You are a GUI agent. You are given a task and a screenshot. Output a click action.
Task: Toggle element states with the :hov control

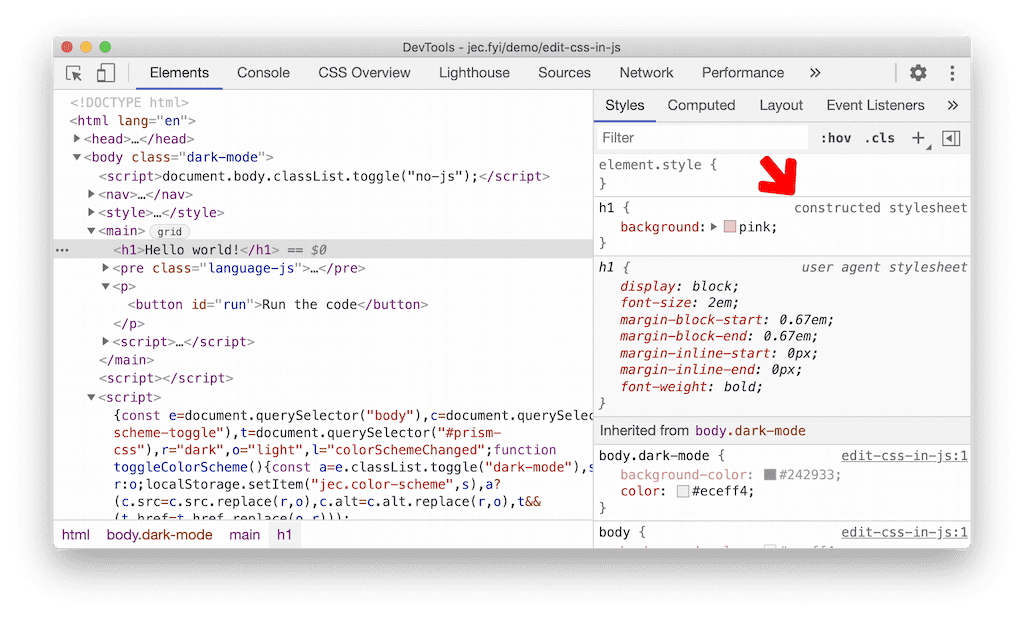838,137
